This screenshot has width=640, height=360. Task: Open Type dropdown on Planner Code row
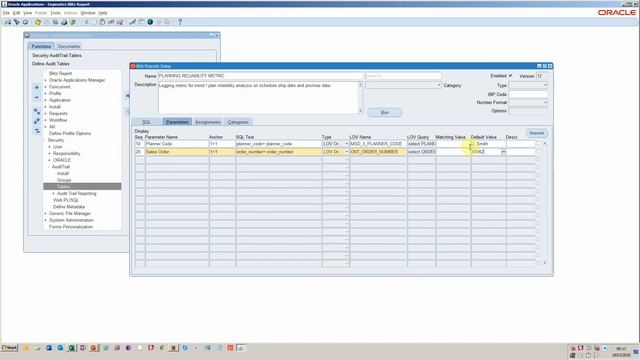(x=347, y=144)
